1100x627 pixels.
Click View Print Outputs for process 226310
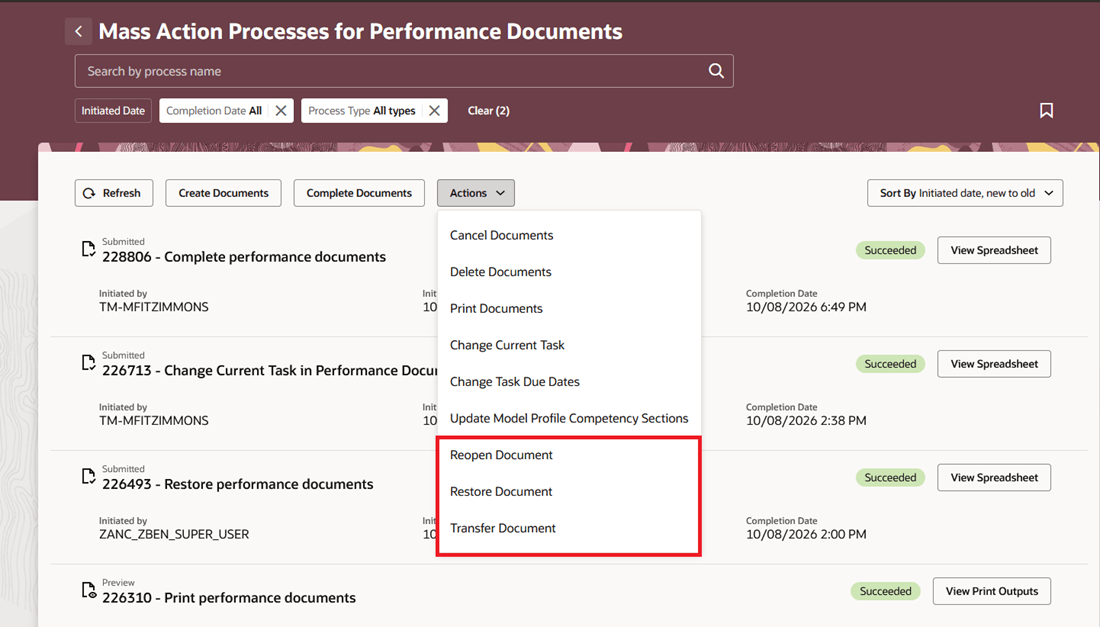(991, 591)
